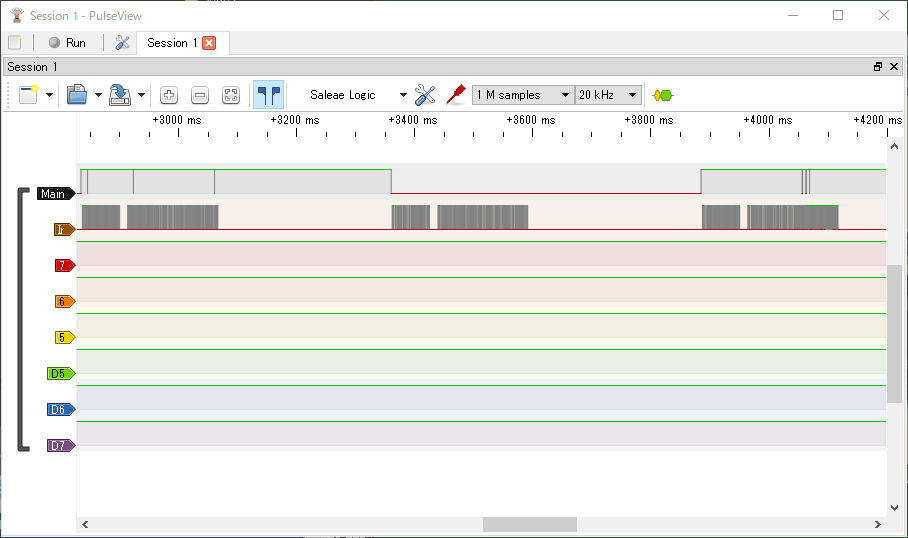Select the yellow channel 5 label
The width and height of the screenshot is (908, 538).
[x=65, y=337]
